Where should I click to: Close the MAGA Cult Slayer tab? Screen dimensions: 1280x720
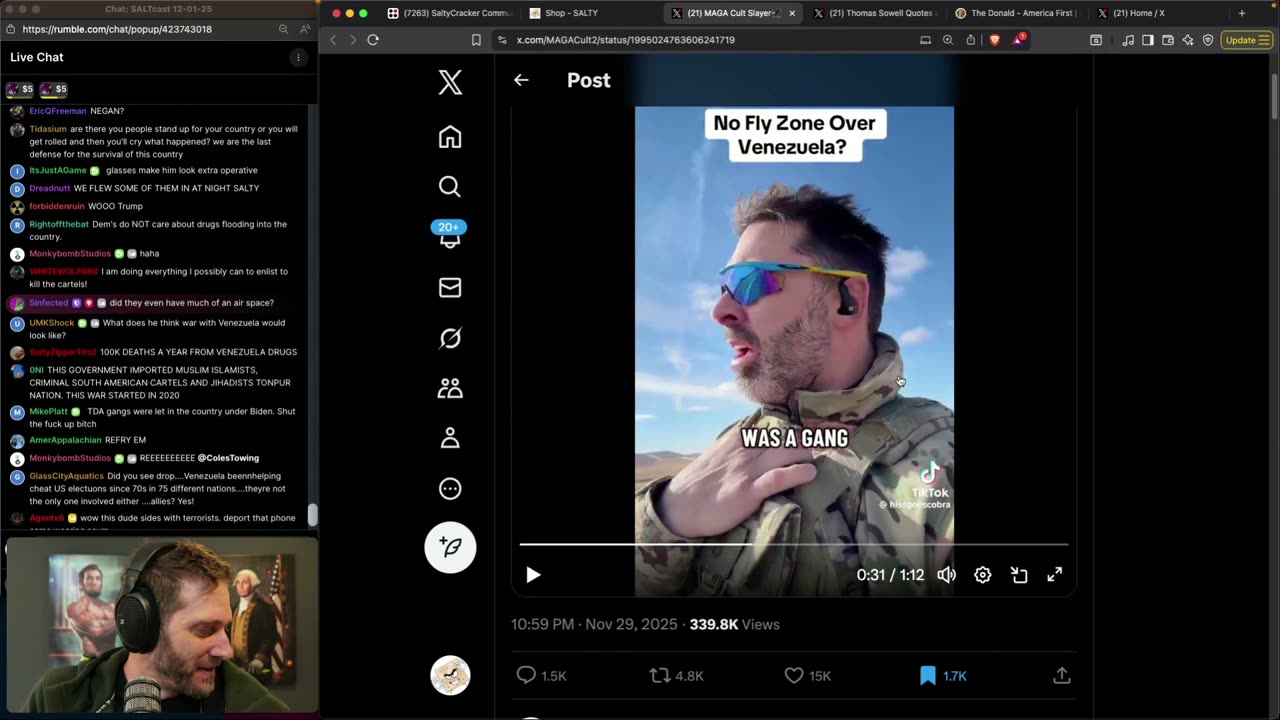coord(792,13)
